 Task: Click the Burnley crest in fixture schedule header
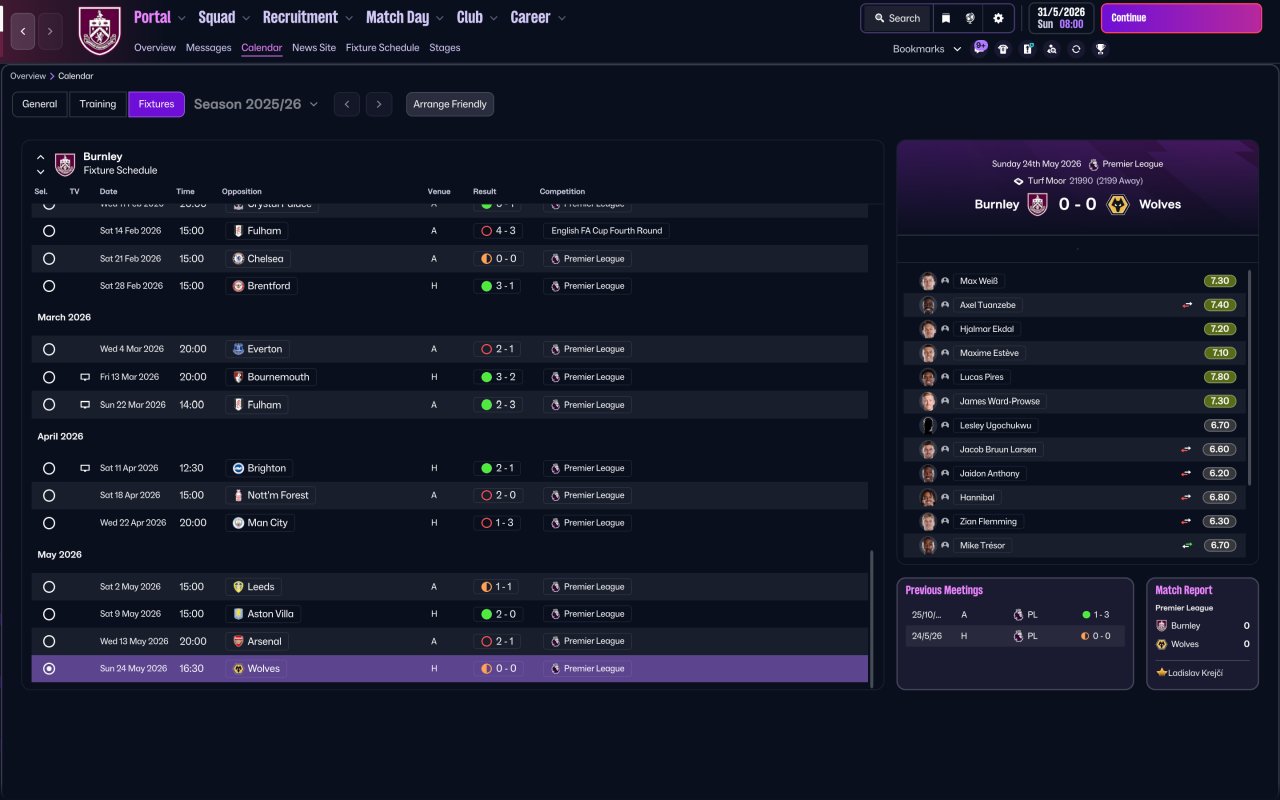[x=65, y=164]
